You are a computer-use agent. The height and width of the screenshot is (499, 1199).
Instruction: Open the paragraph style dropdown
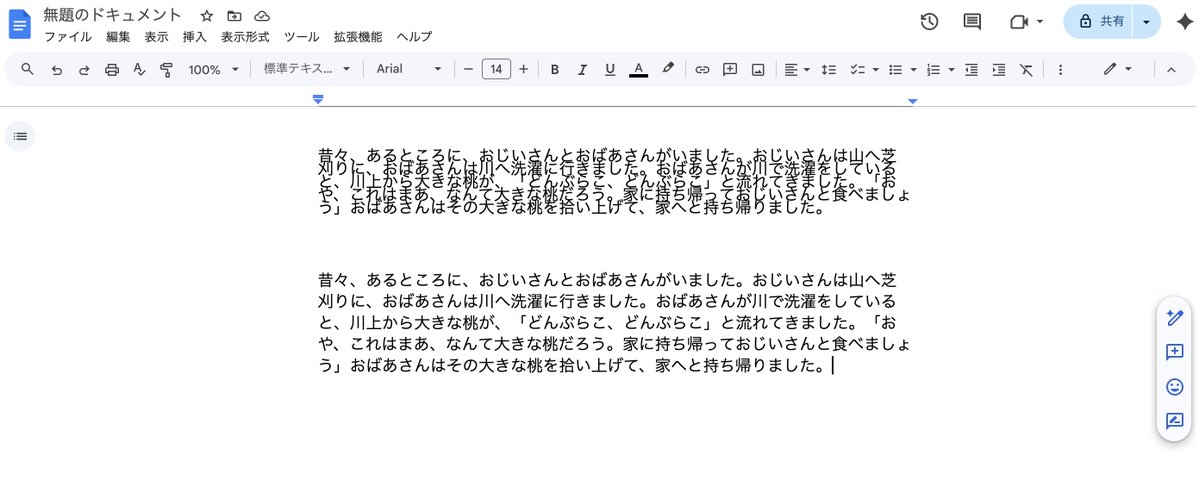tap(307, 70)
